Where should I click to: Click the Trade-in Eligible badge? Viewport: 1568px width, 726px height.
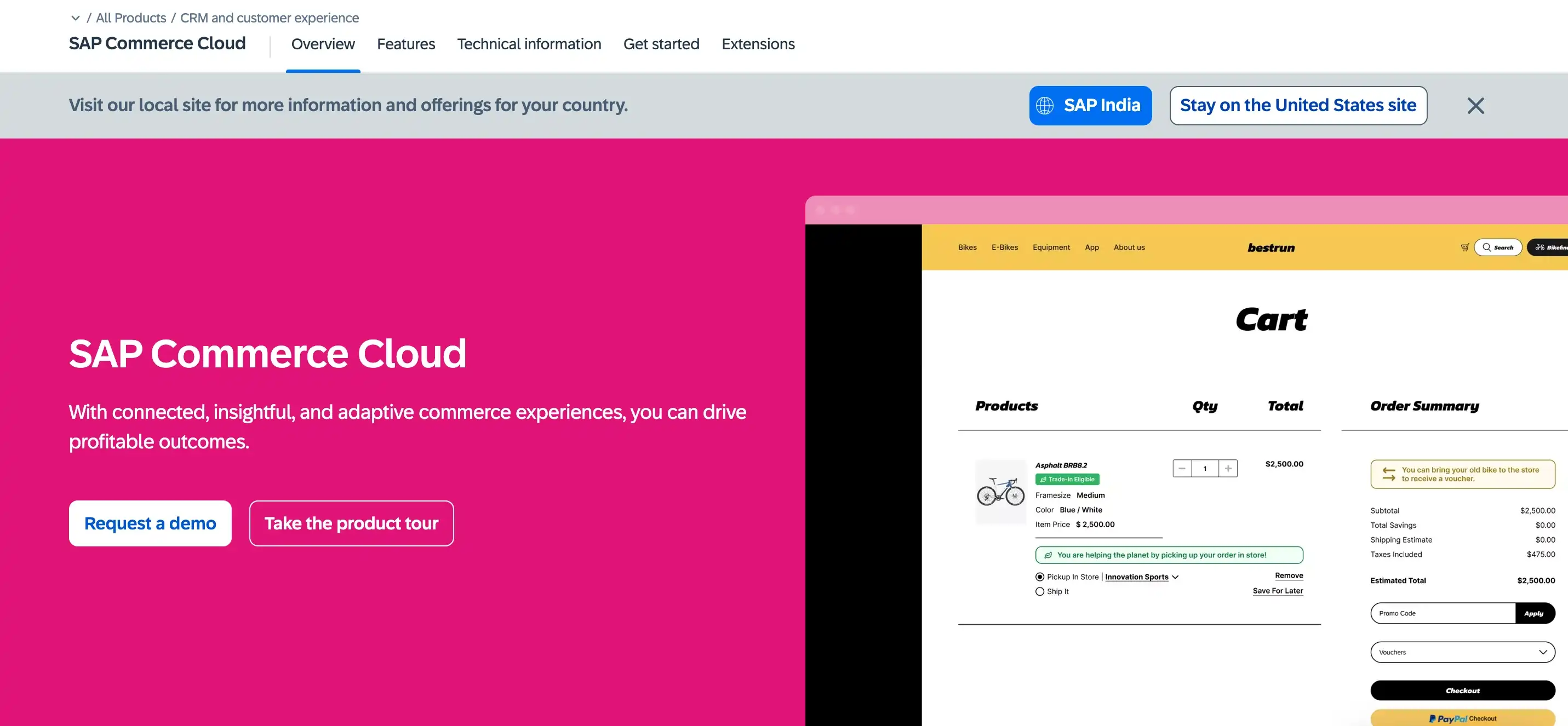[x=1067, y=479]
